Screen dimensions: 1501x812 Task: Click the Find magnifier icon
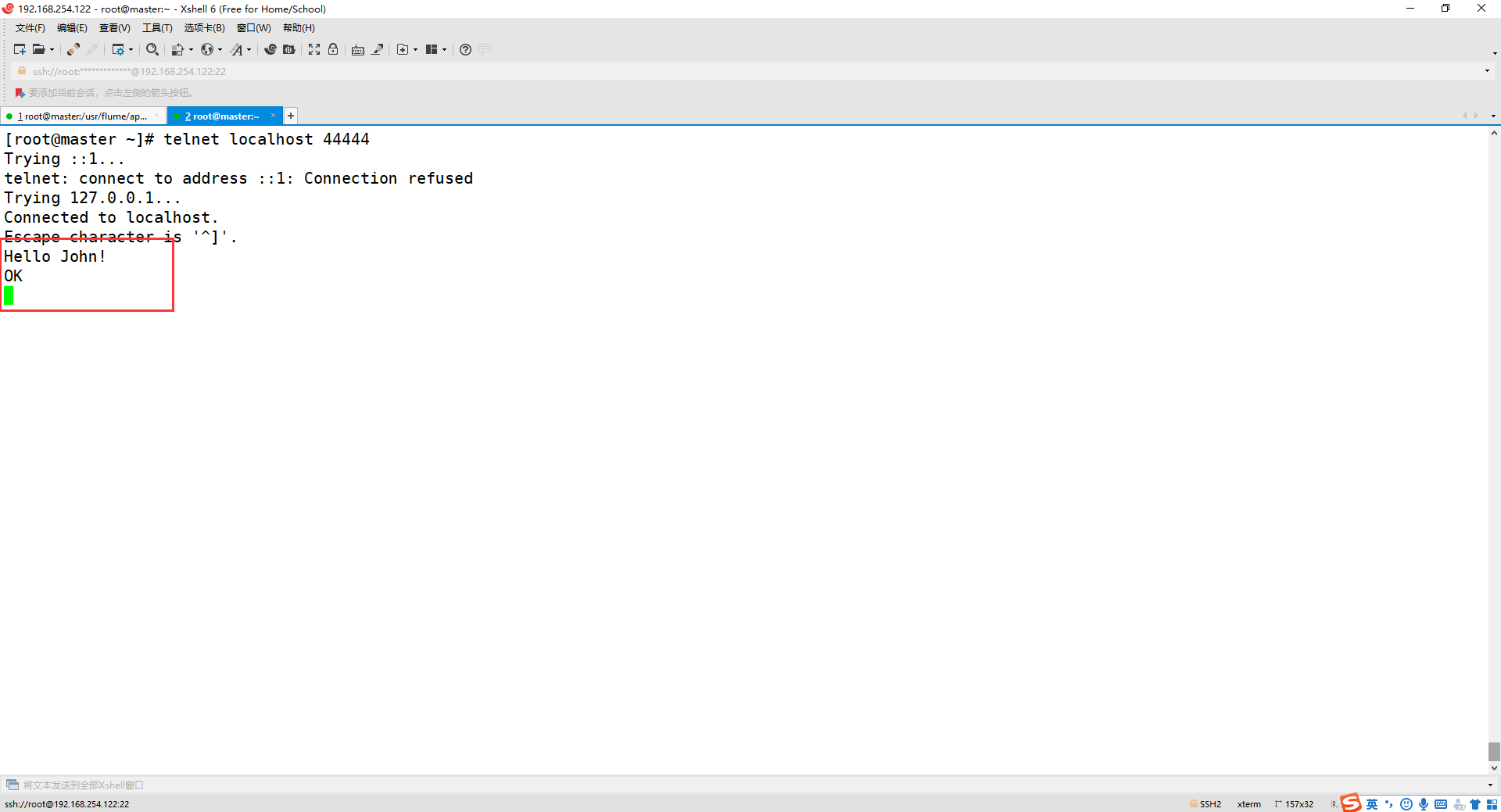point(152,49)
